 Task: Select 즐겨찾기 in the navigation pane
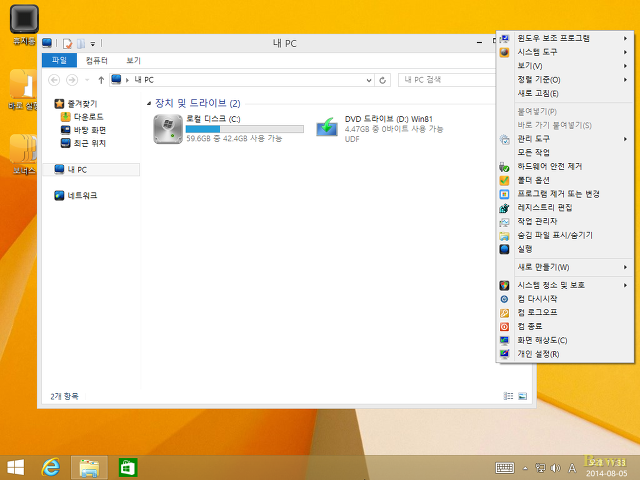[x=76, y=104]
